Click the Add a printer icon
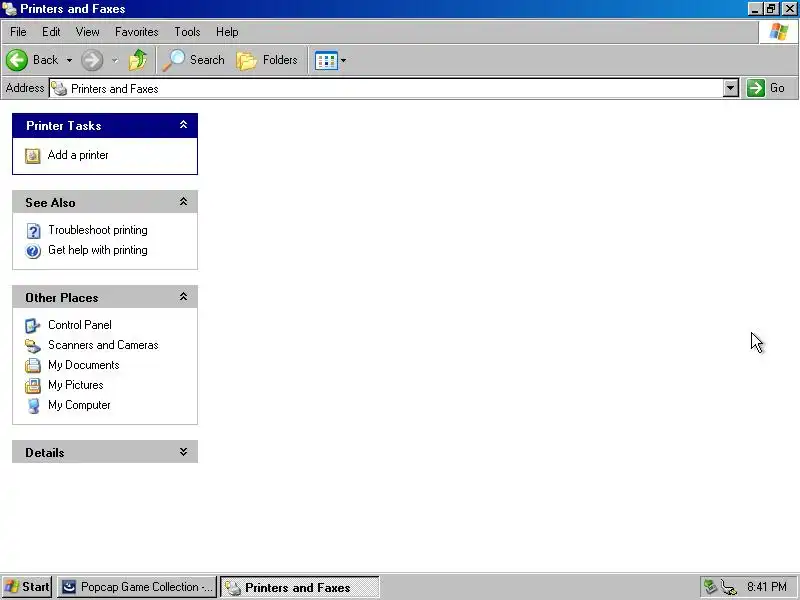Viewport: 800px width, 600px height. (33, 156)
